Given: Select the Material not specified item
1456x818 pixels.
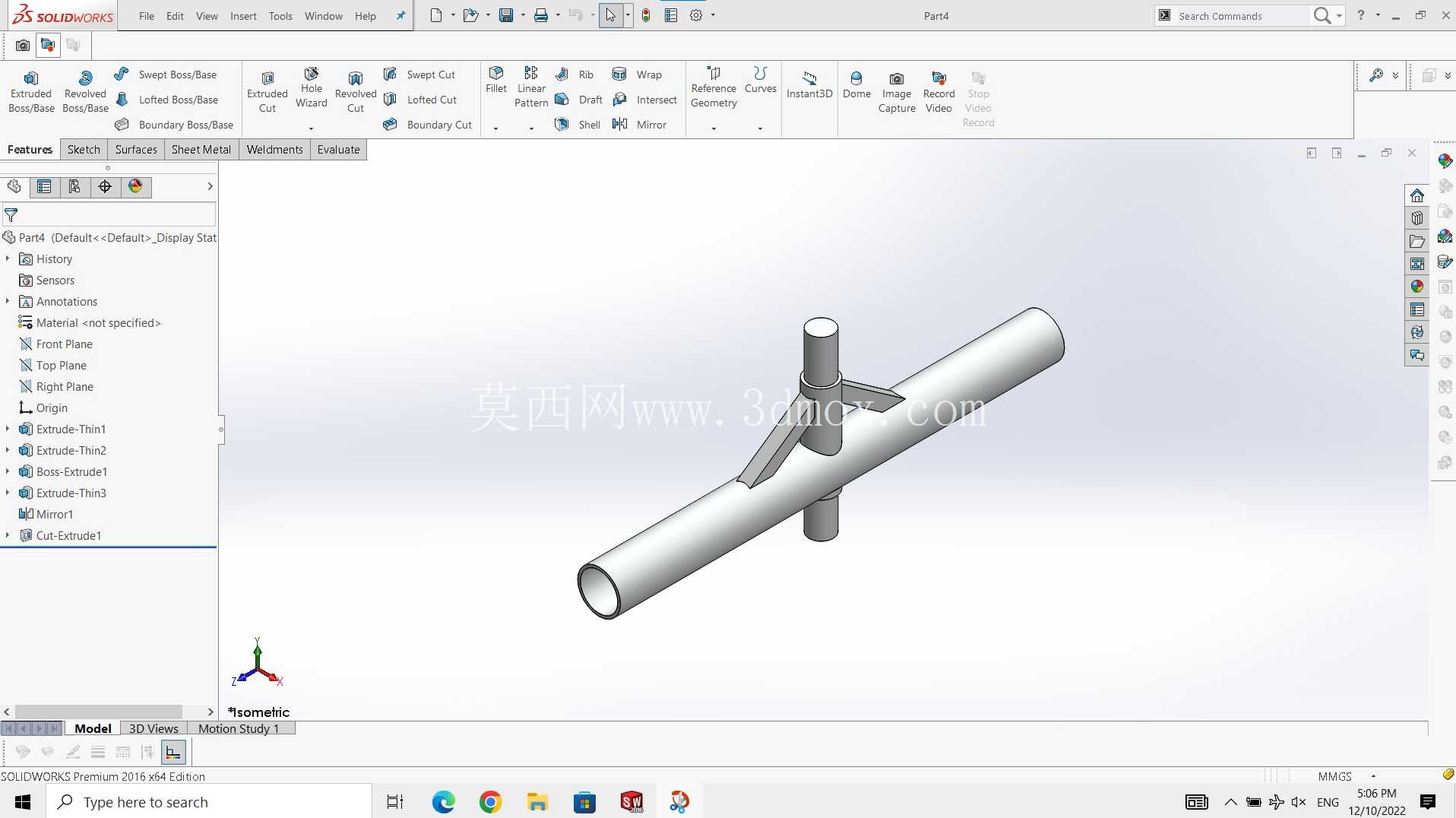Looking at the screenshot, I should [90, 323].
